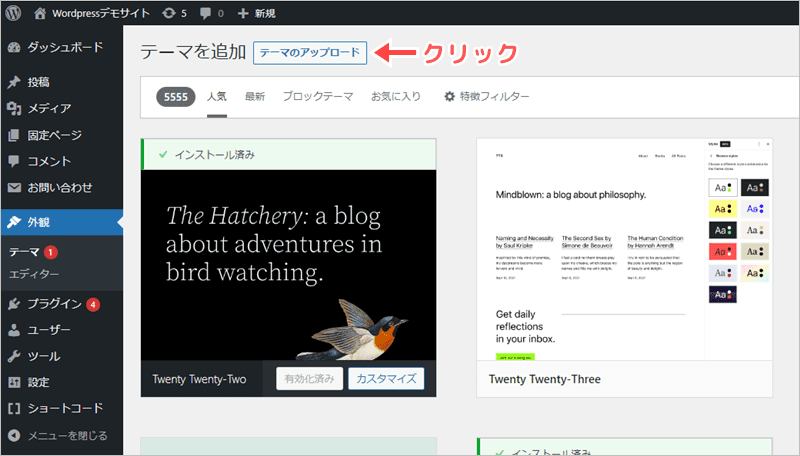Expand the 特徴フィルター gear filter
Viewport: 800px width, 456px height.
tap(486, 97)
